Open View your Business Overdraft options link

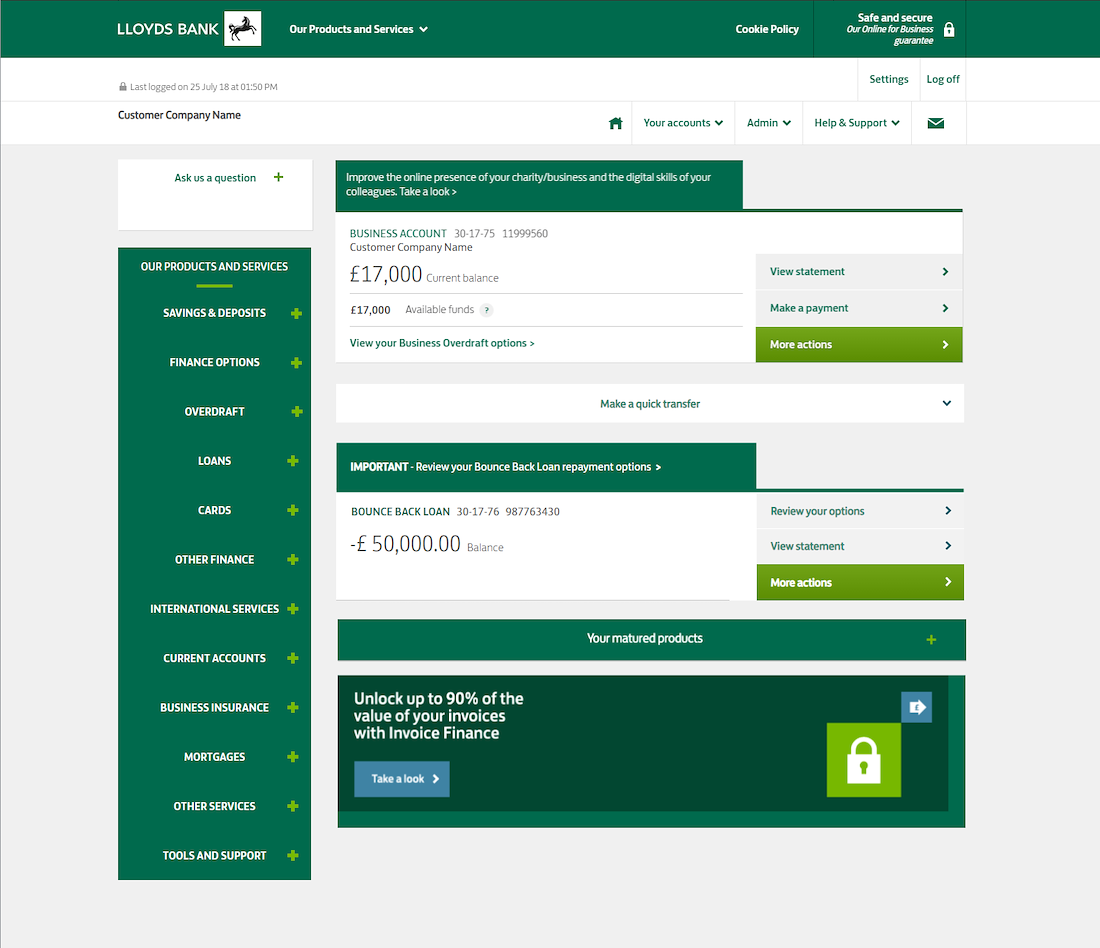[x=442, y=343]
